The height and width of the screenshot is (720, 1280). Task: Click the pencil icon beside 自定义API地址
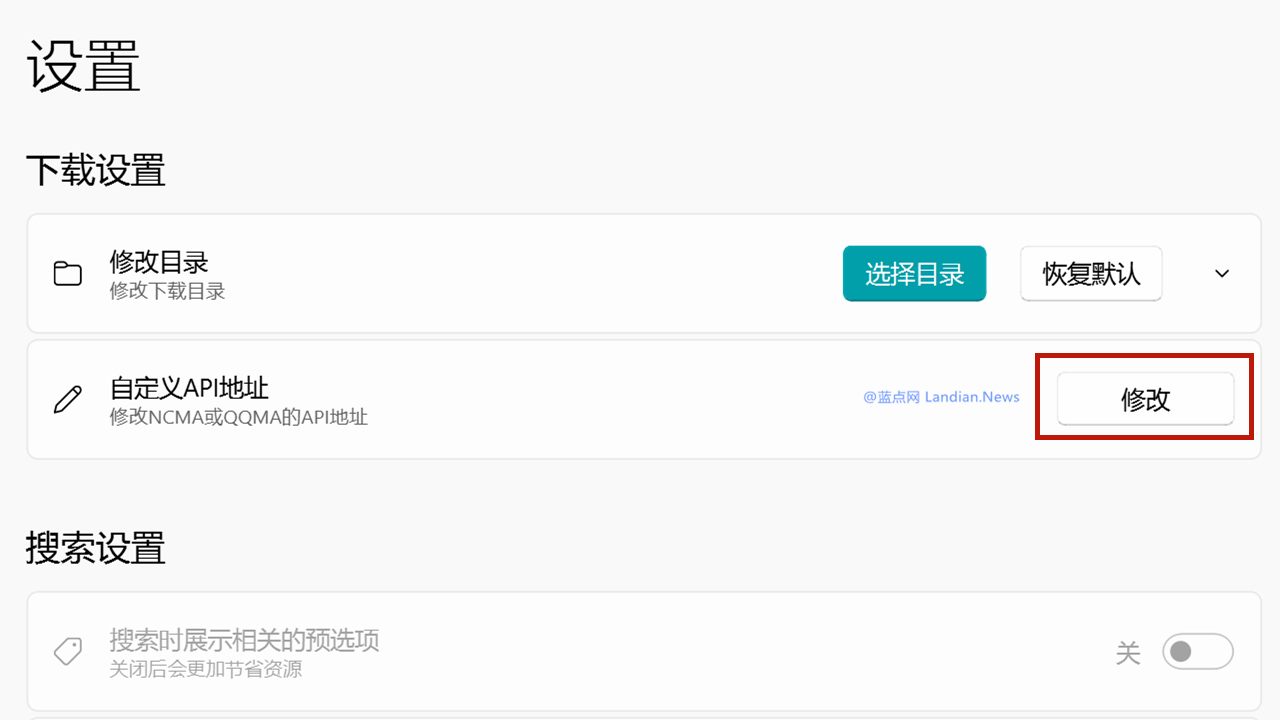tap(68, 400)
